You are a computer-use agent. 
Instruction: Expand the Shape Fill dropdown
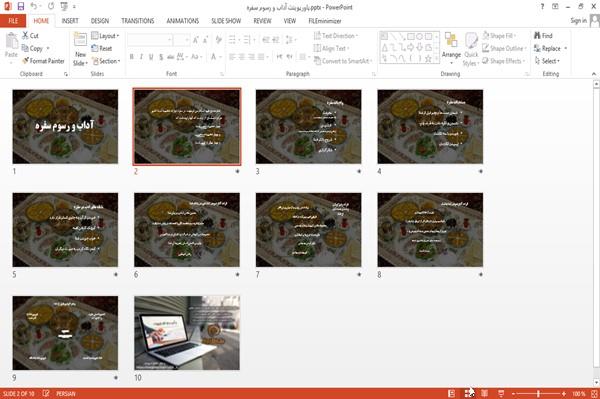pos(499,36)
